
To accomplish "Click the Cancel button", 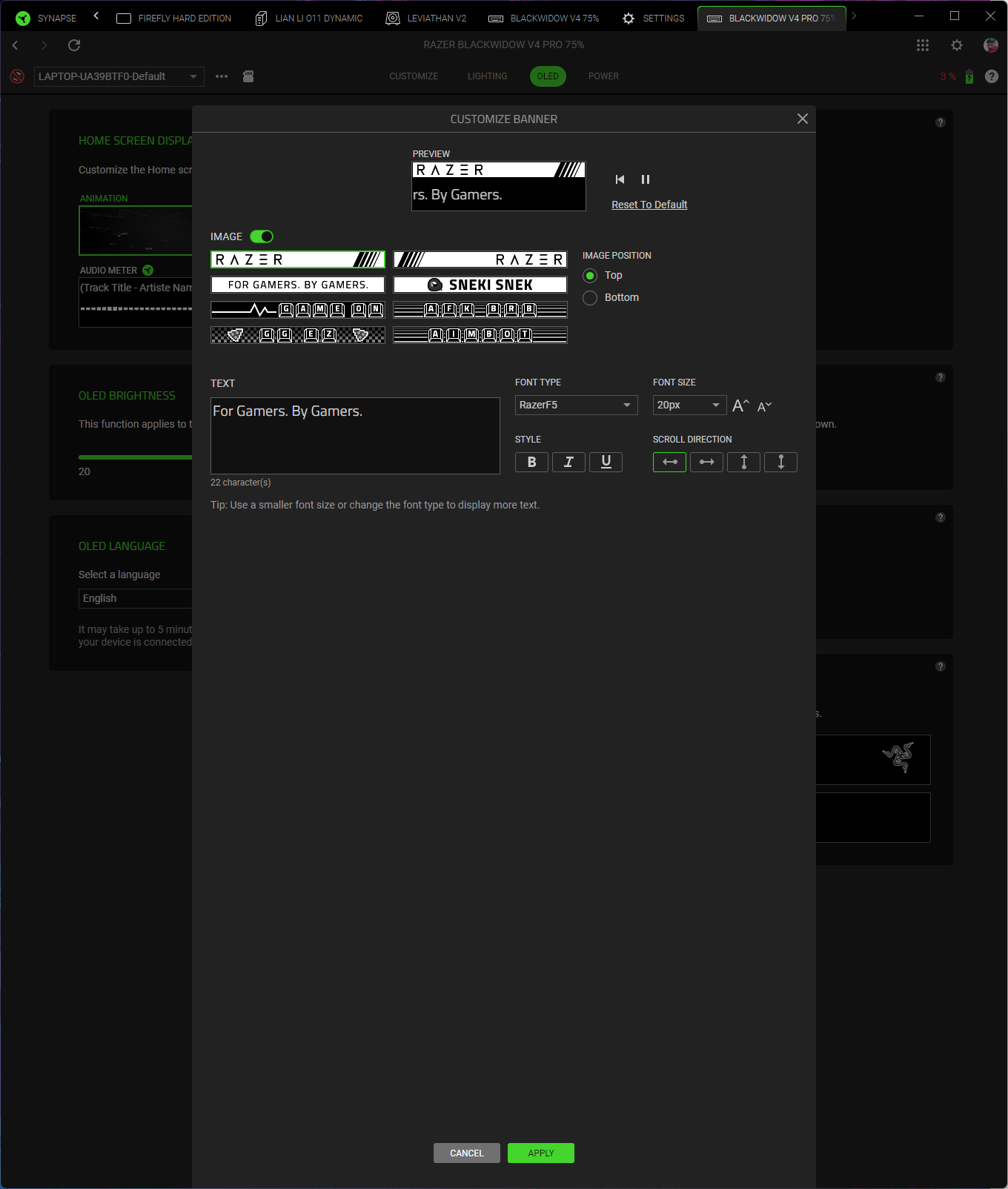I will point(467,1153).
